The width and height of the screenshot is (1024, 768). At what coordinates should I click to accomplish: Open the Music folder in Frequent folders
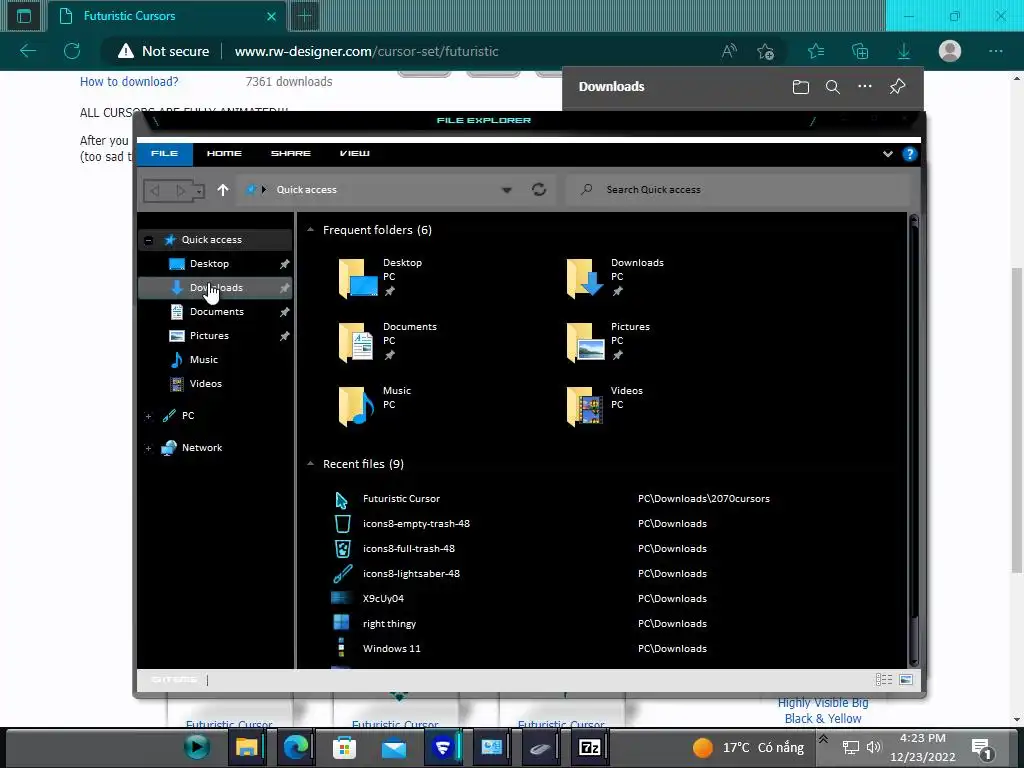click(375, 406)
